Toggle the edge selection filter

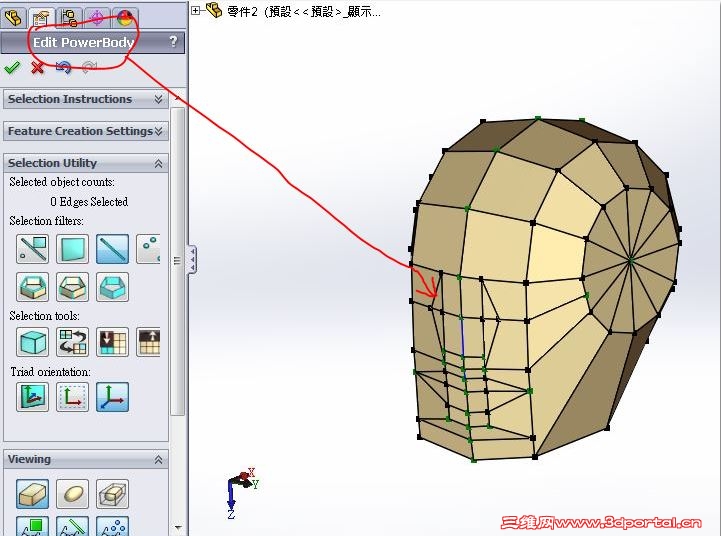(113, 249)
